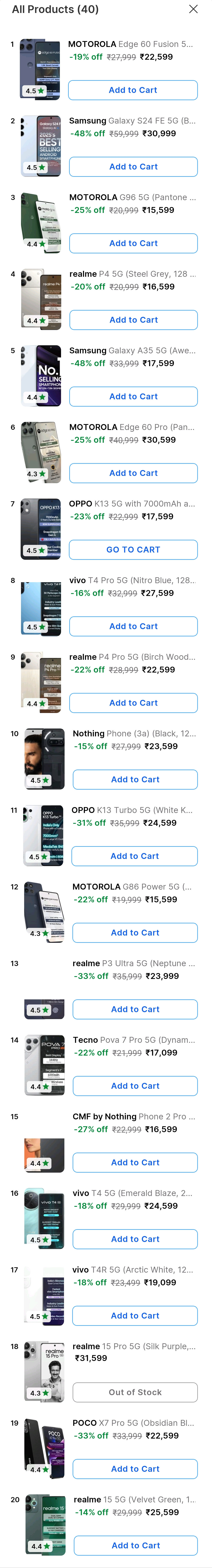Click Out of Stock for realme 15 Pro

[x=135, y=1392]
